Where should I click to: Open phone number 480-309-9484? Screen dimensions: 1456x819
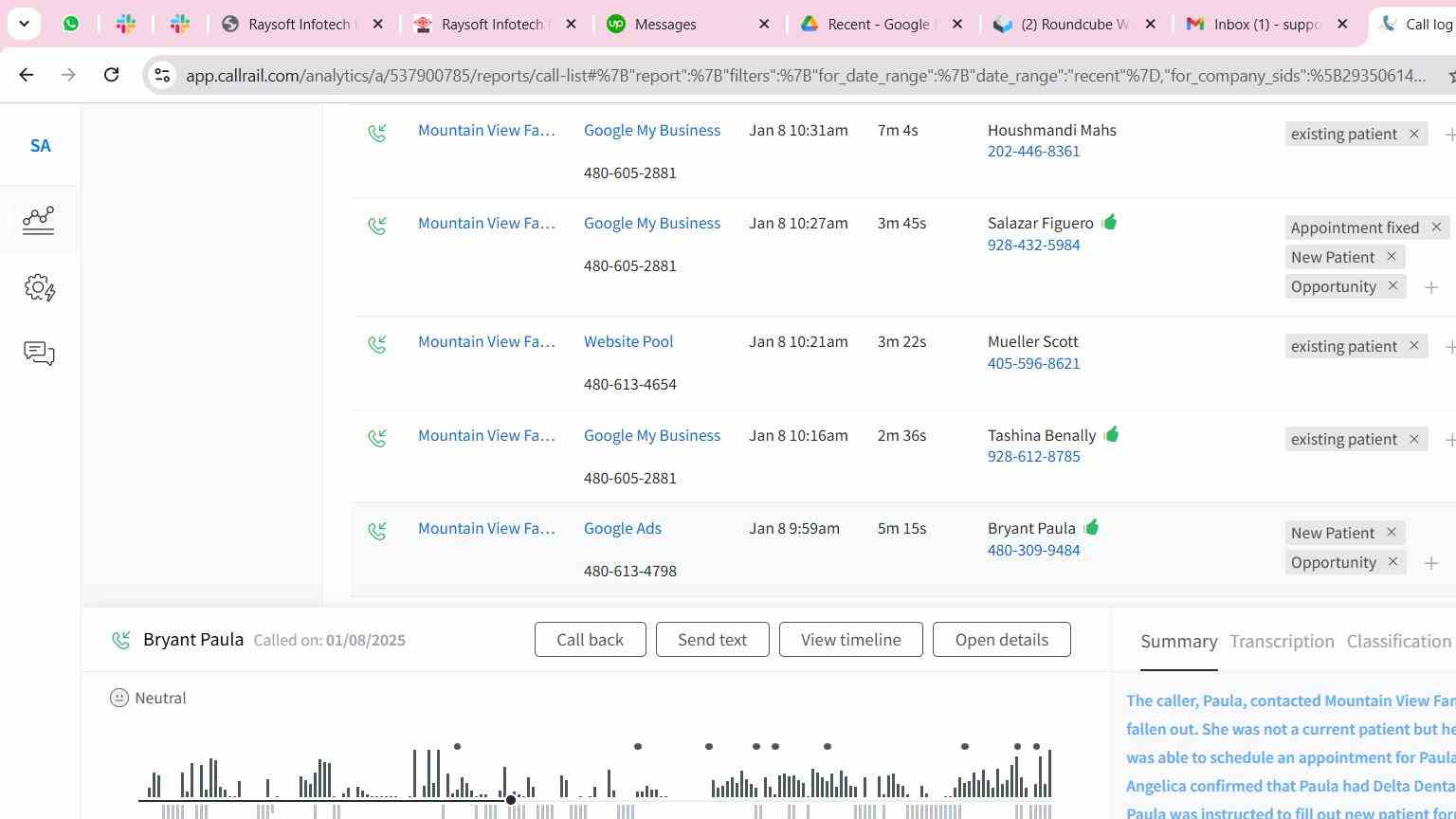point(1033,551)
